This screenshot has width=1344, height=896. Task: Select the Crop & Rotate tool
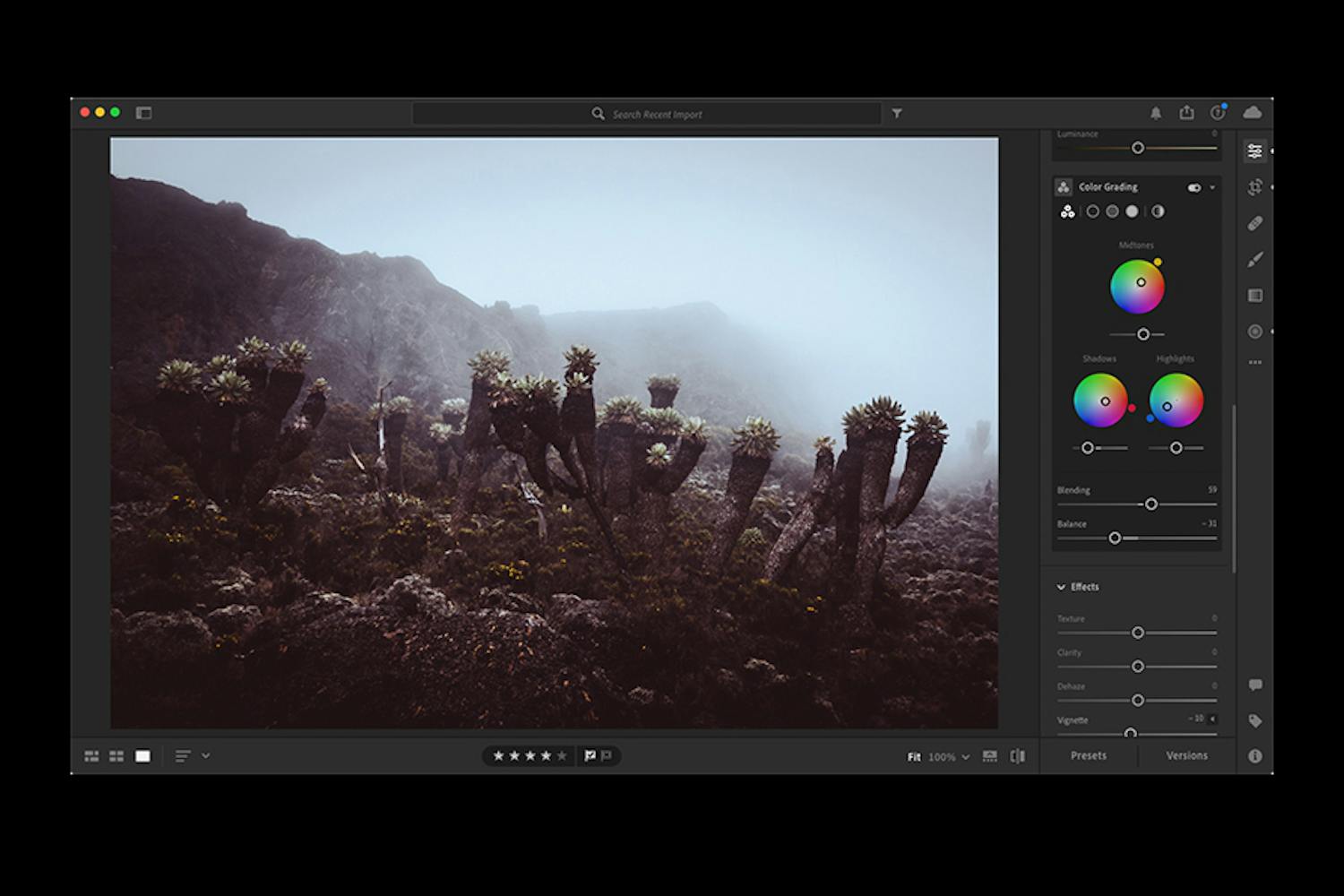point(1255,186)
